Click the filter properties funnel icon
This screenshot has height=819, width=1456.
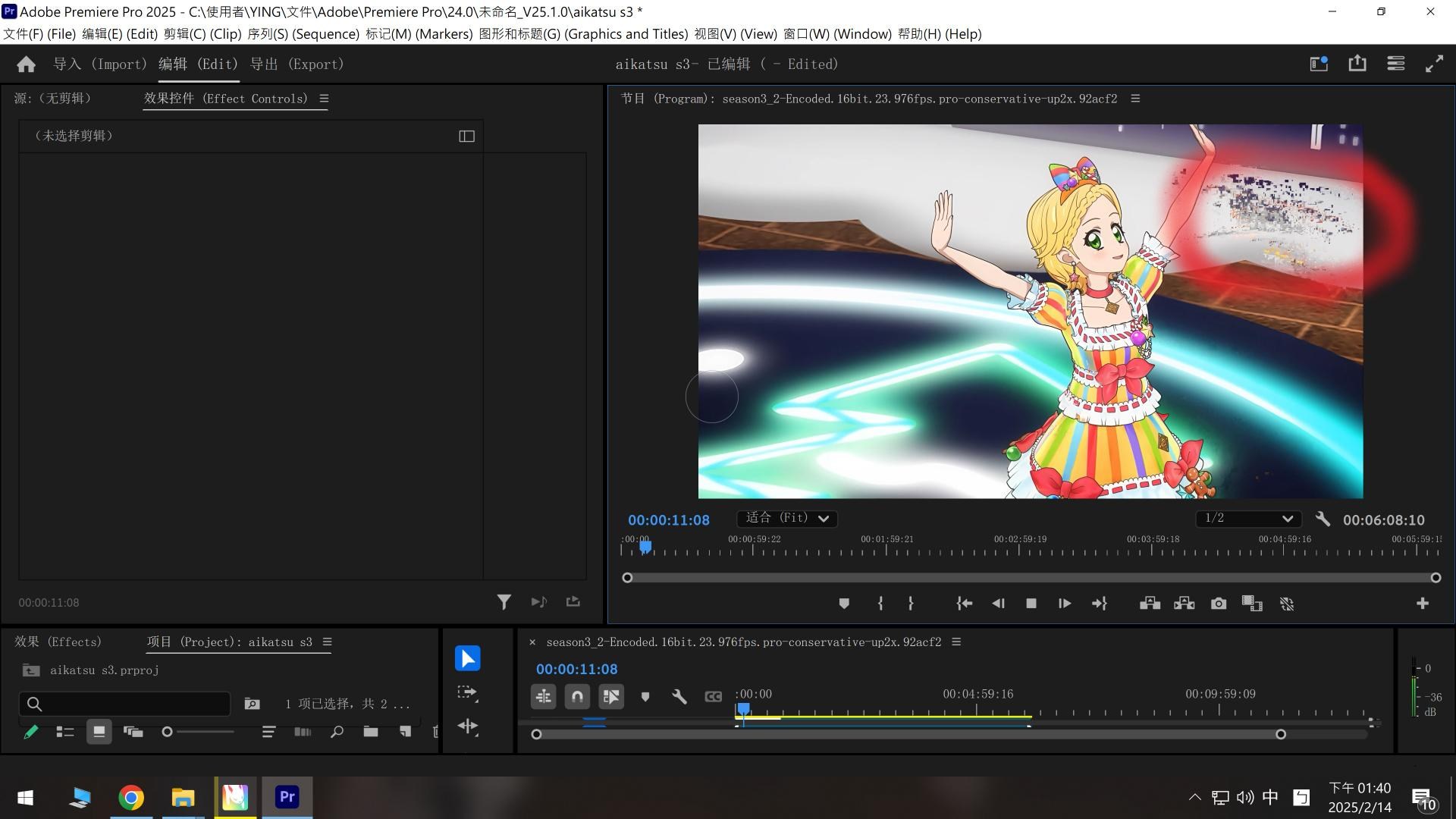[504, 602]
